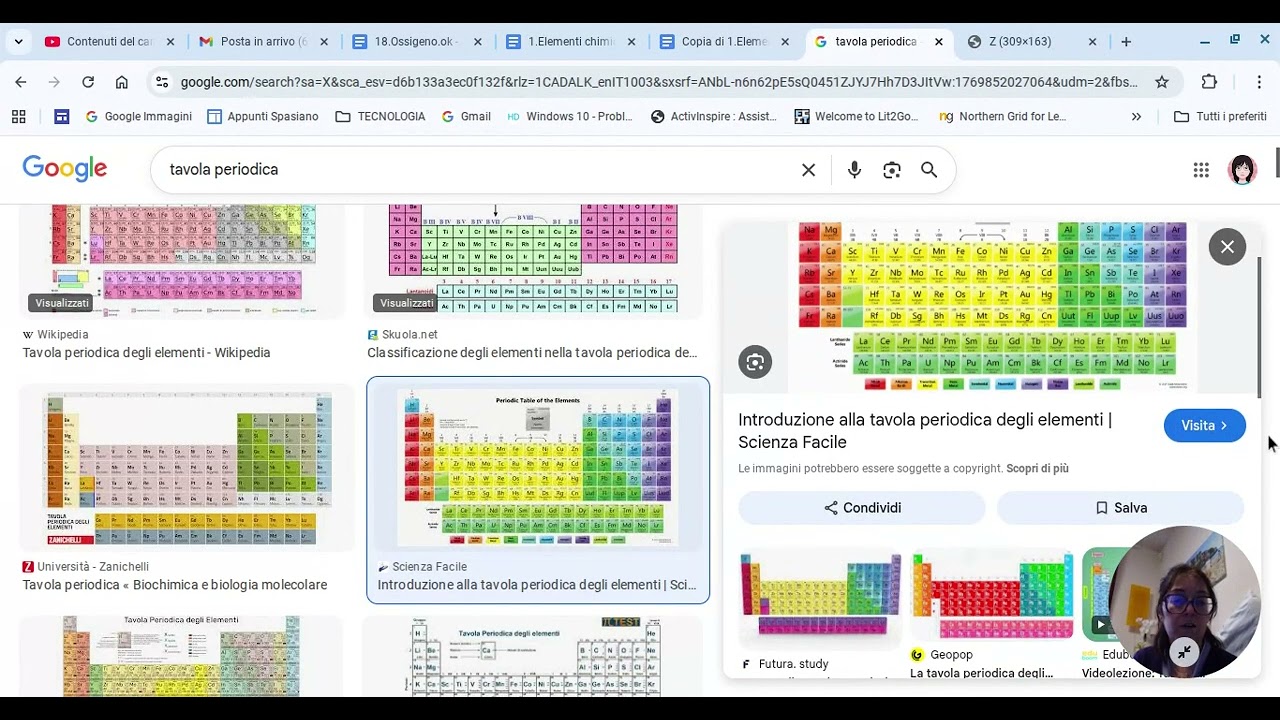Screen dimensions: 1280x720
Task: Open the Extensions puzzle icon
Action: (x=1209, y=82)
